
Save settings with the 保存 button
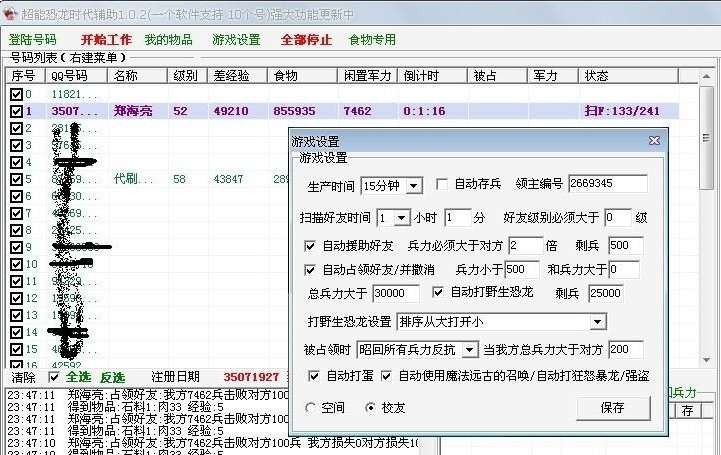click(x=613, y=408)
